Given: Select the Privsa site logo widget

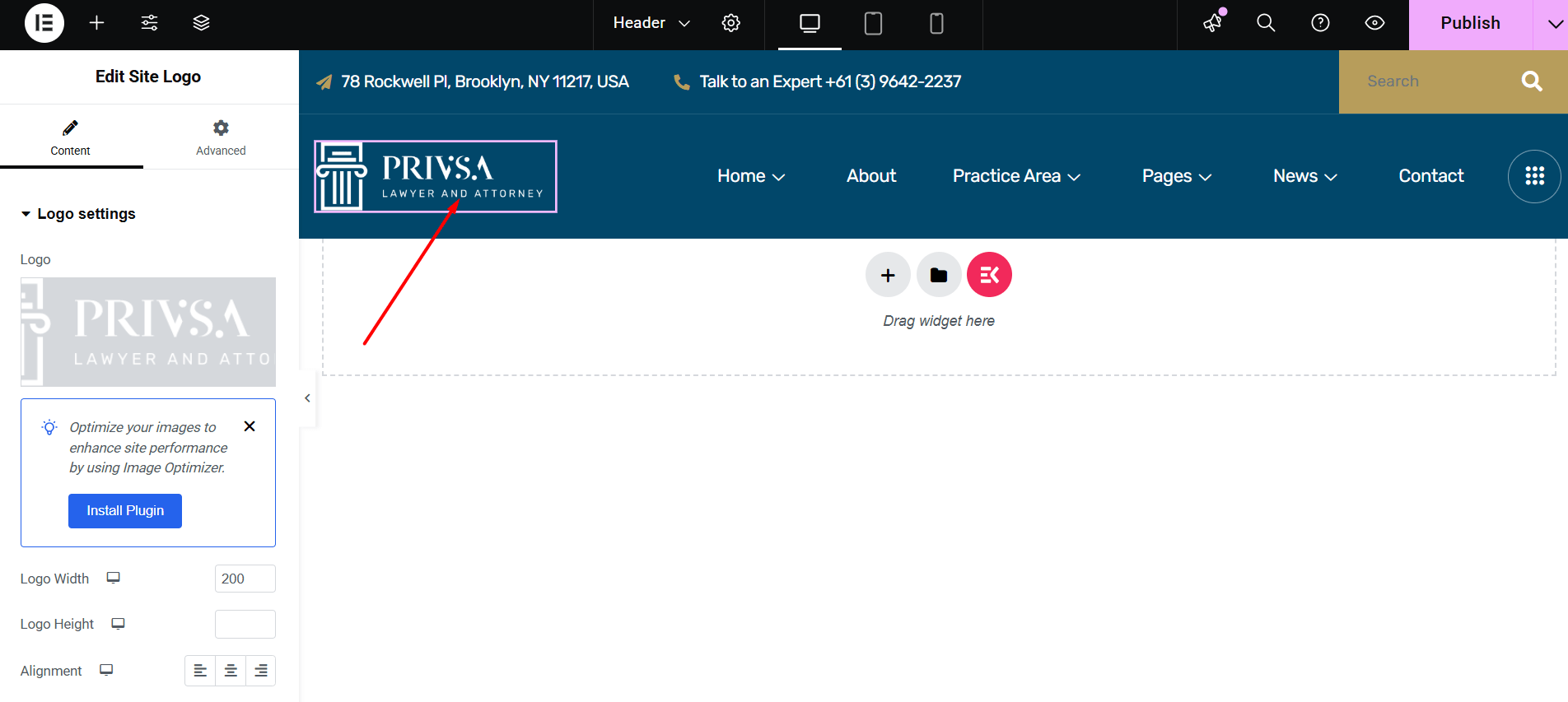Looking at the screenshot, I should tap(436, 176).
